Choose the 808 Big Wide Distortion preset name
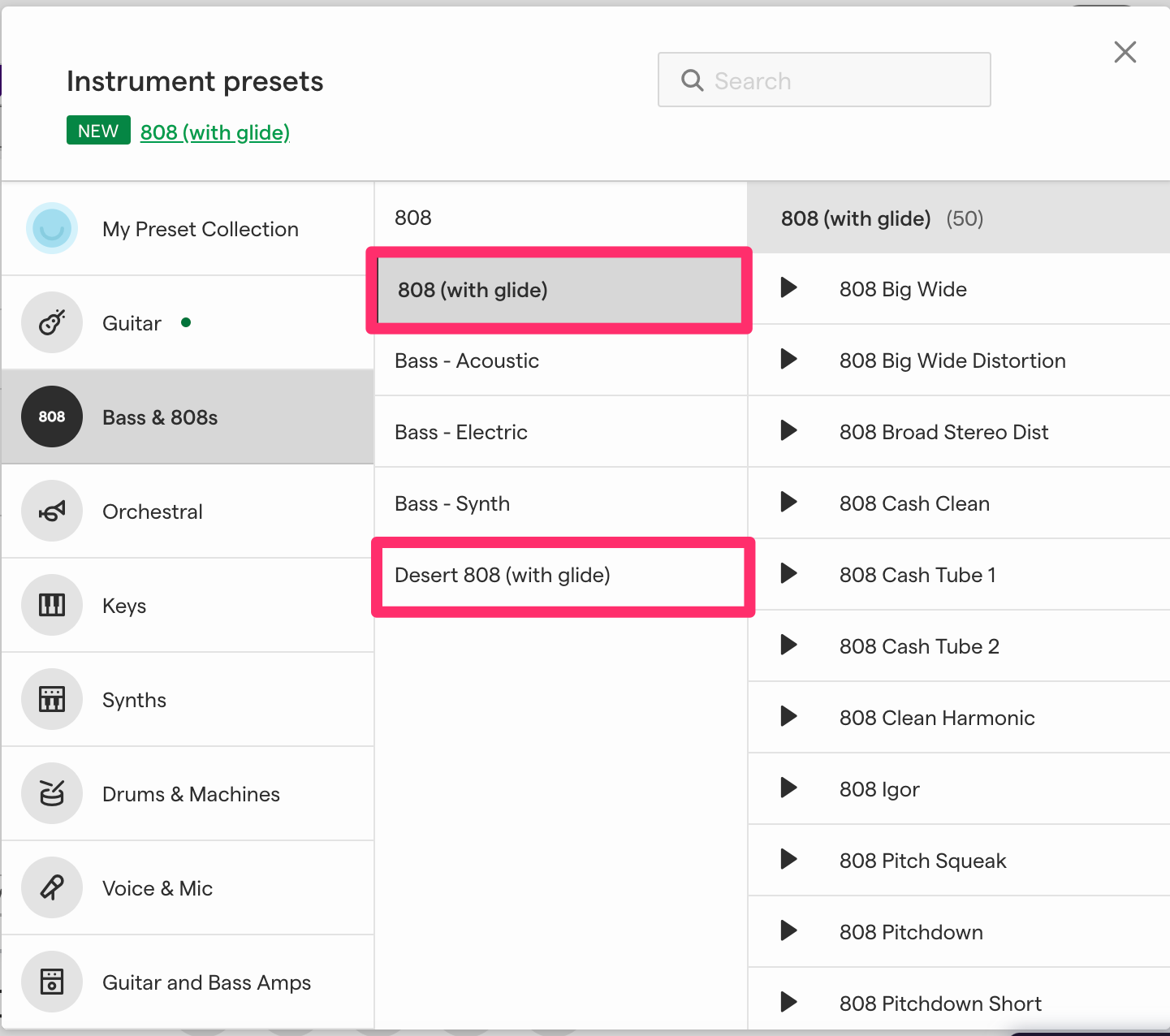1170x1036 pixels. coord(952,360)
